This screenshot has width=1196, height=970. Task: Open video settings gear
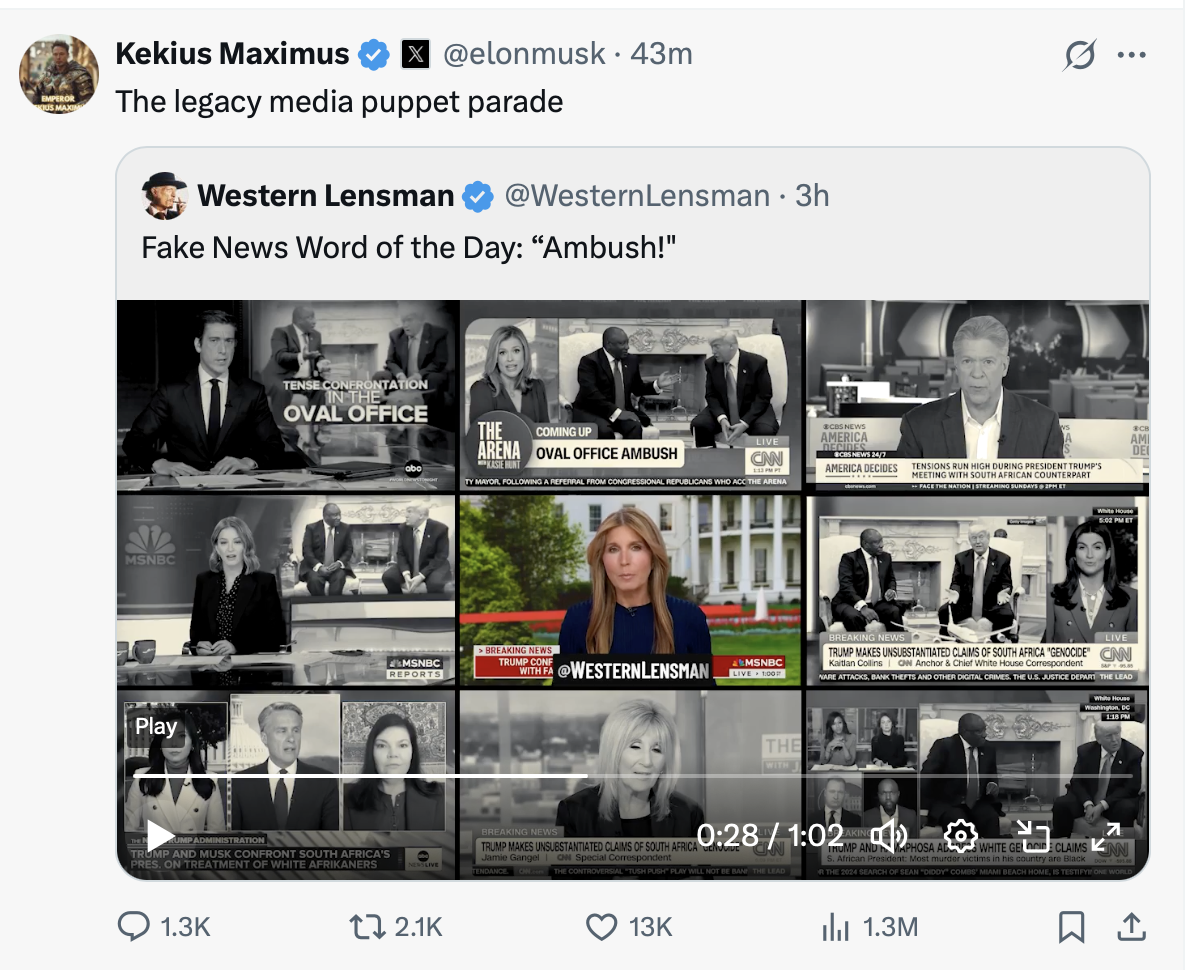(x=961, y=836)
